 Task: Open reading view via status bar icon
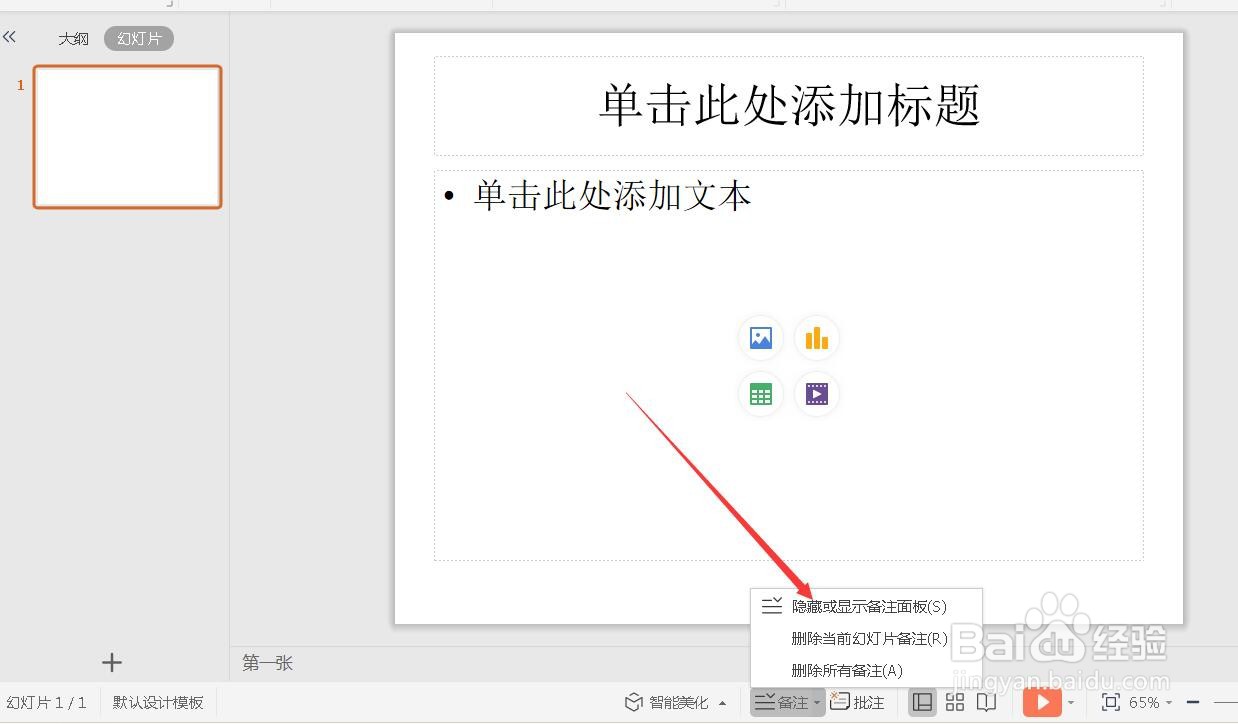click(x=987, y=702)
